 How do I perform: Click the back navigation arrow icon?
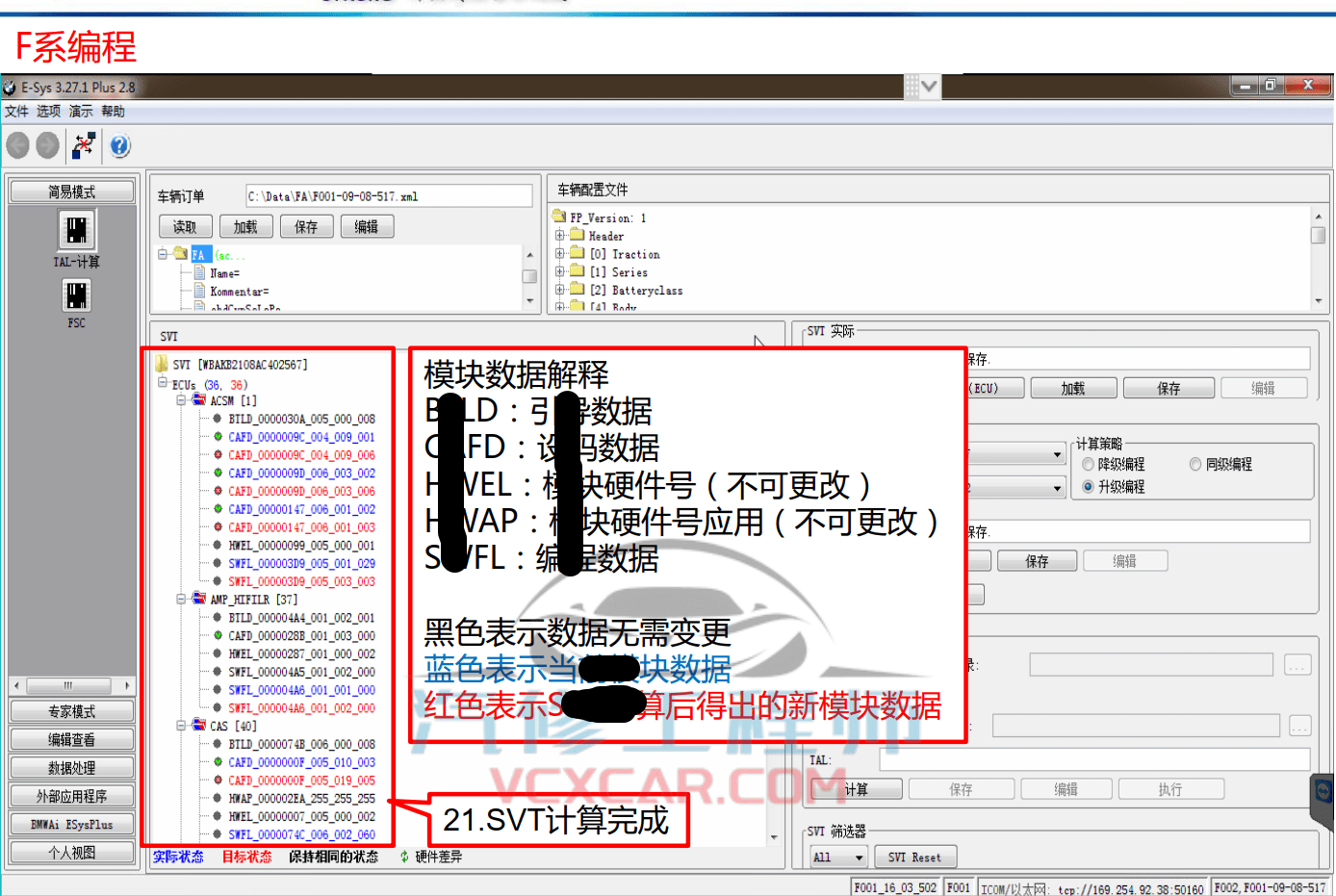(x=17, y=145)
